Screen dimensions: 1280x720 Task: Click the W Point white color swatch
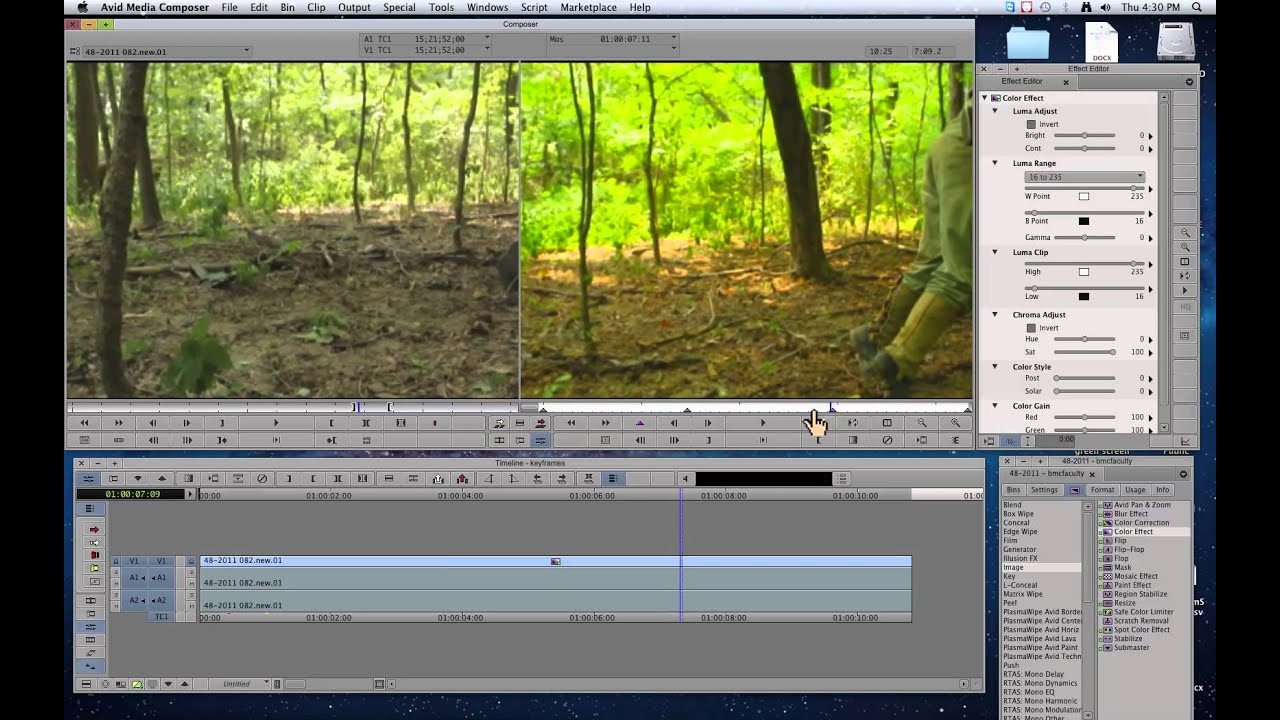coord(1083,197)
